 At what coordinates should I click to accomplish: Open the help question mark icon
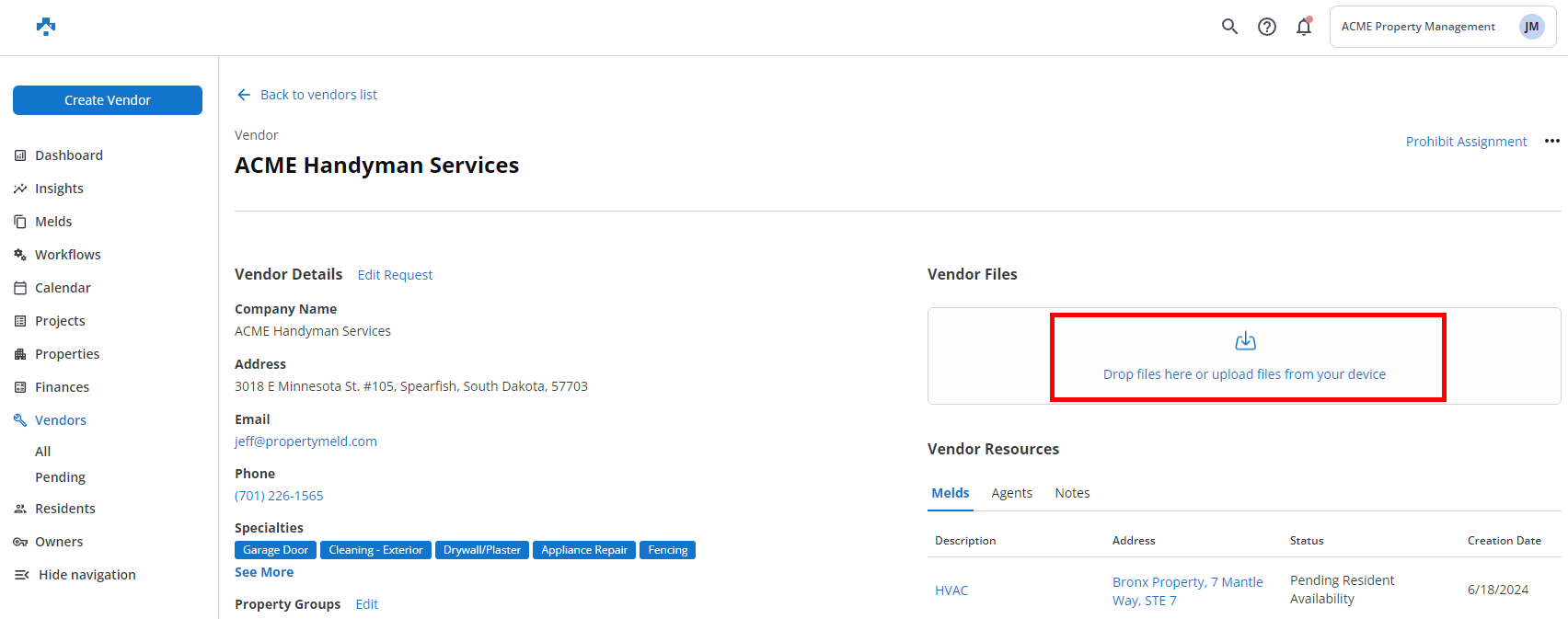coord(1267,27)
